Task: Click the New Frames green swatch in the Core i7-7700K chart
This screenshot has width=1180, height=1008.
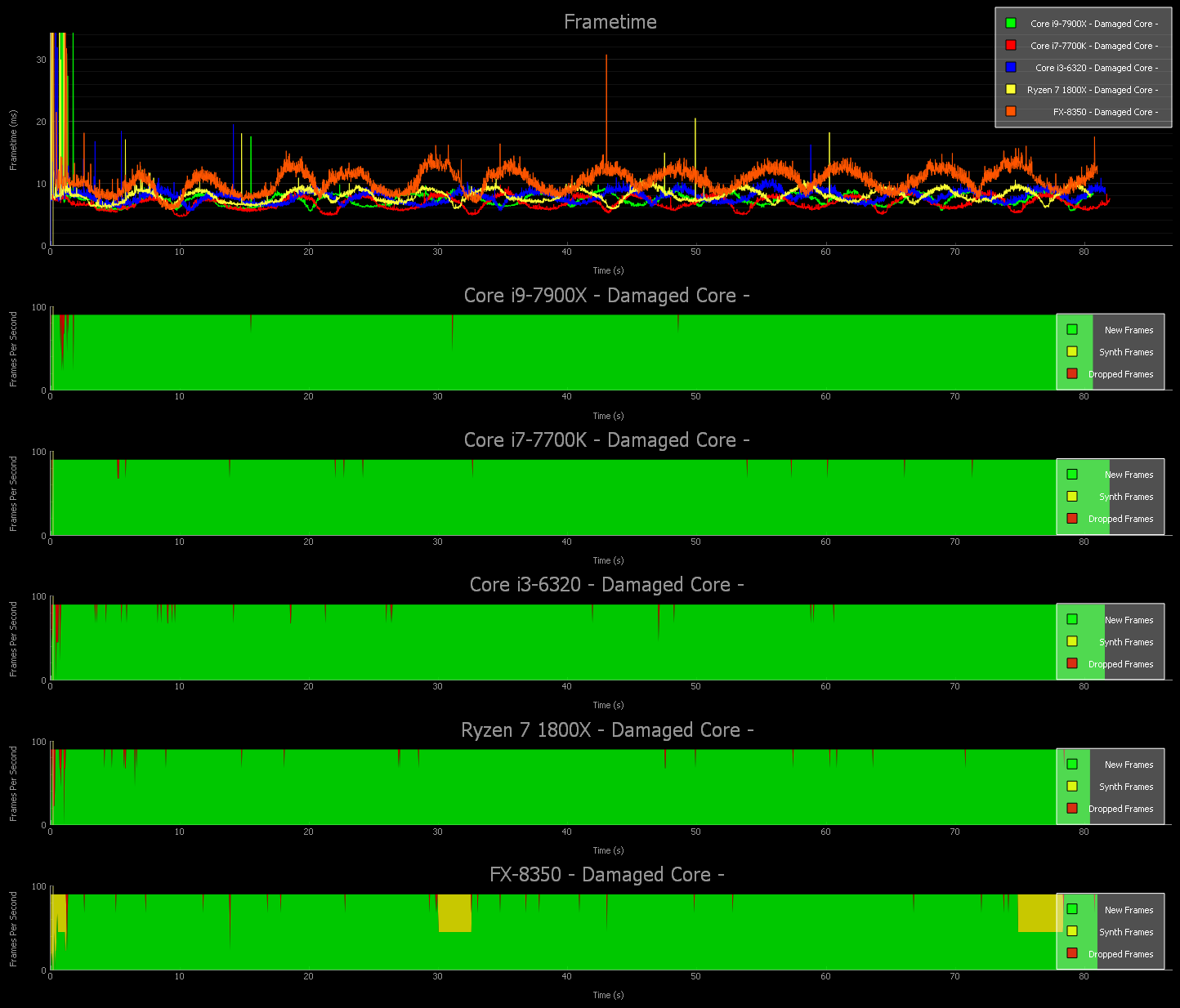Action: (1072, 475)
